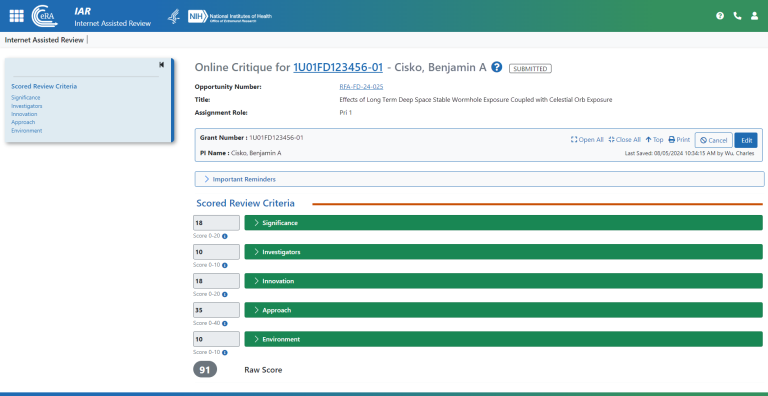Open the apps grid menu icon
This screenshot has width=768, height=396.
(x=16, y=16)
